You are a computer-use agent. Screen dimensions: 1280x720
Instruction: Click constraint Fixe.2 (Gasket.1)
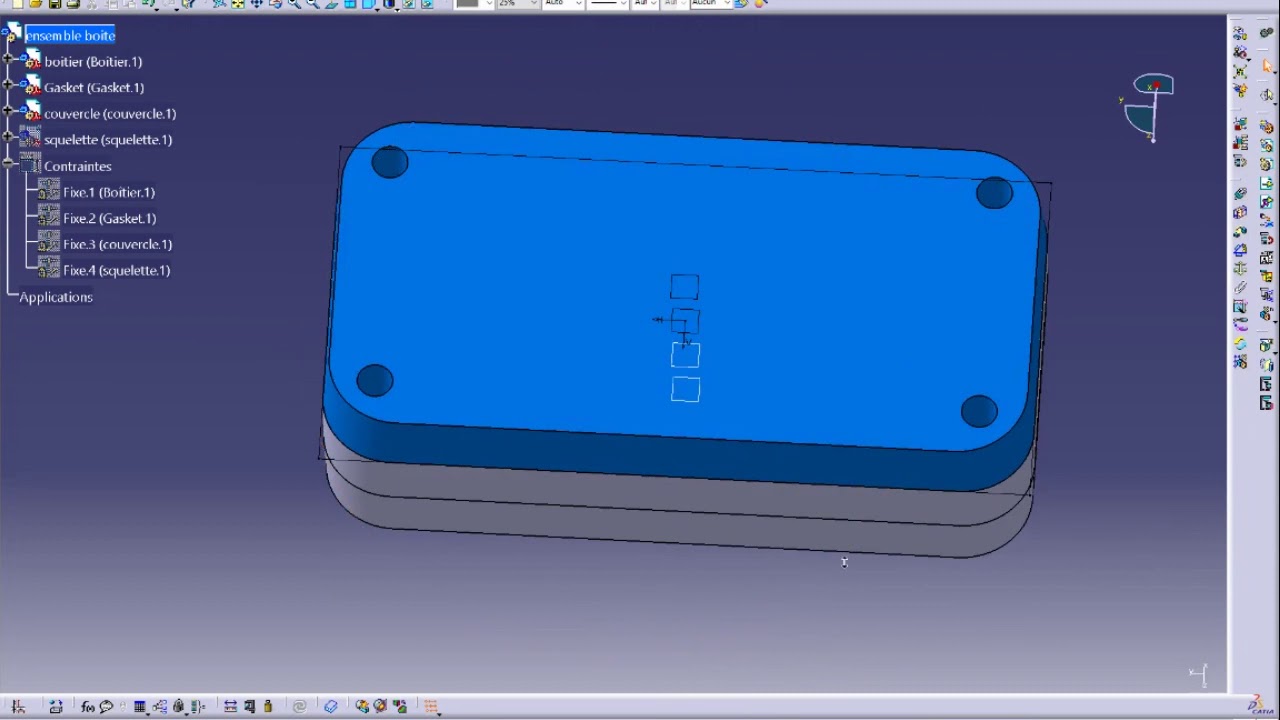[110, 218]
